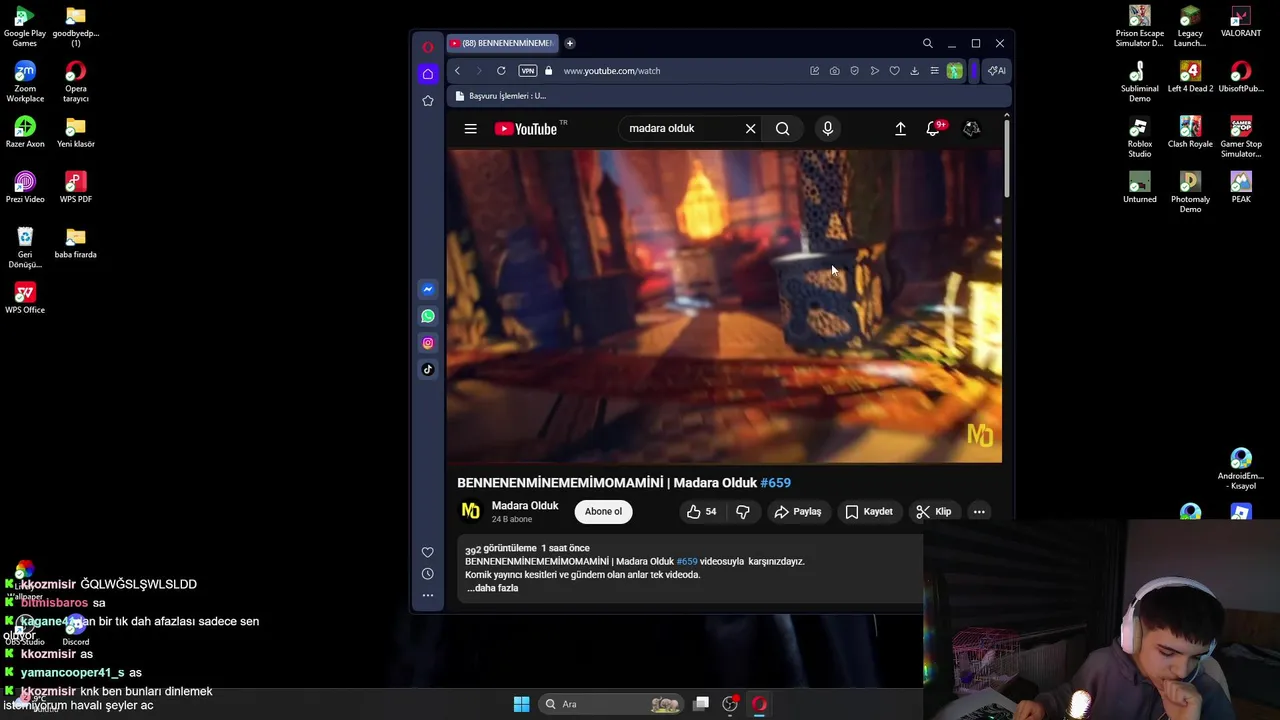The image size is (1280, 720).
Task: Open bookmarks star in Opera sidebar
Action: point(428,101)
